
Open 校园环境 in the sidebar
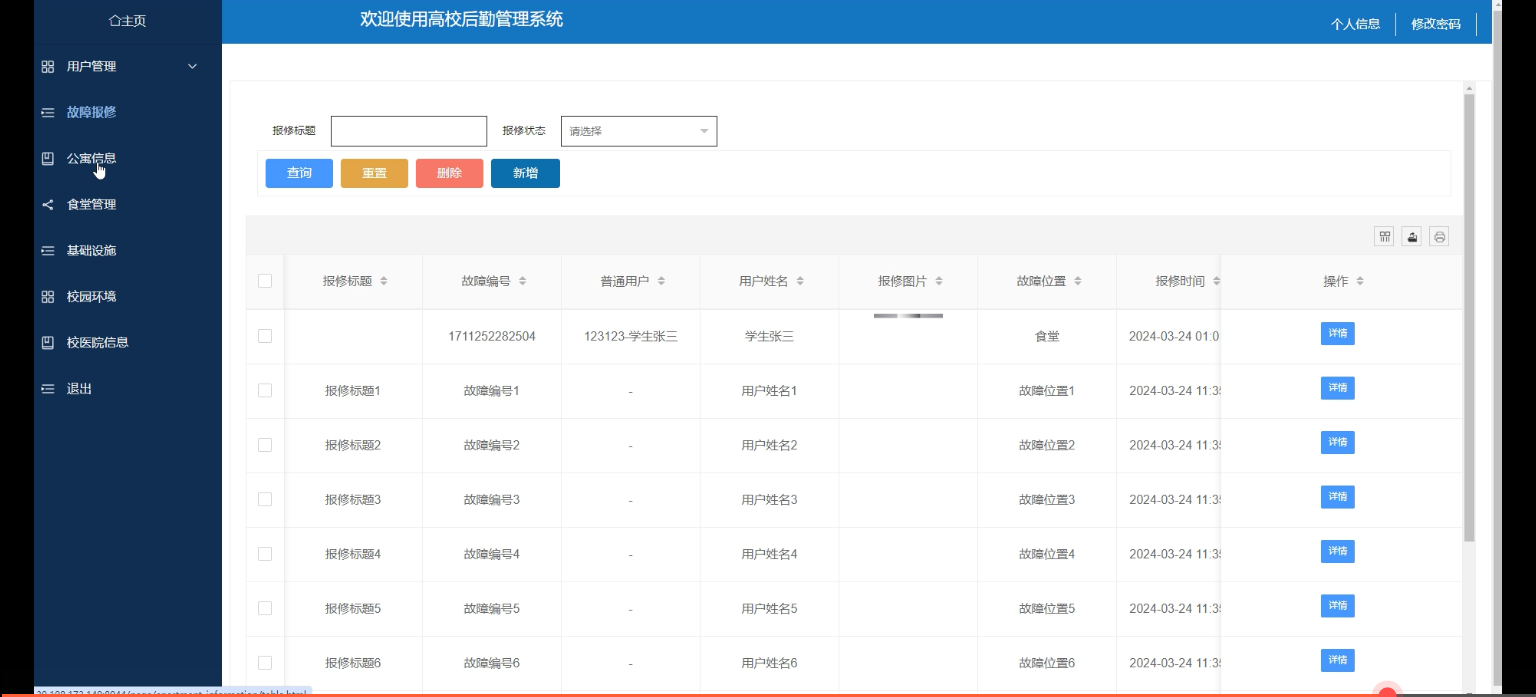tap(91, 296)
